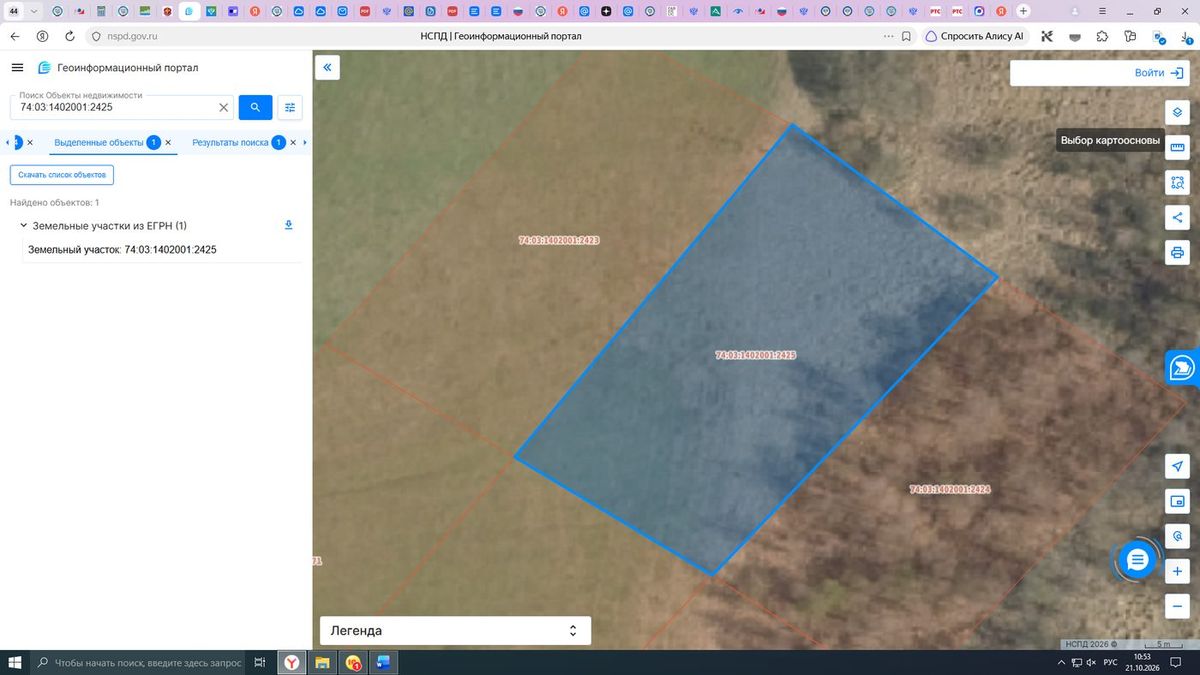
Task: Close the Выделенные объекты tab
Action: coord(168,143)
